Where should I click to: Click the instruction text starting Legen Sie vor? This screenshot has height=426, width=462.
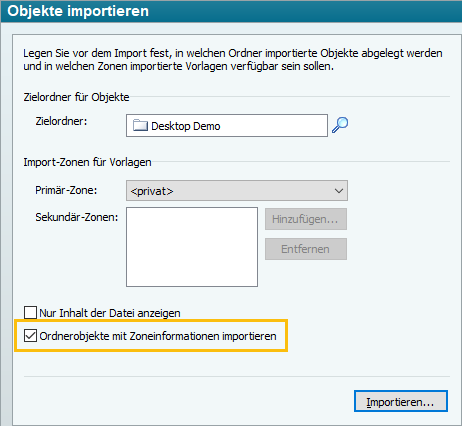(233, 60)
